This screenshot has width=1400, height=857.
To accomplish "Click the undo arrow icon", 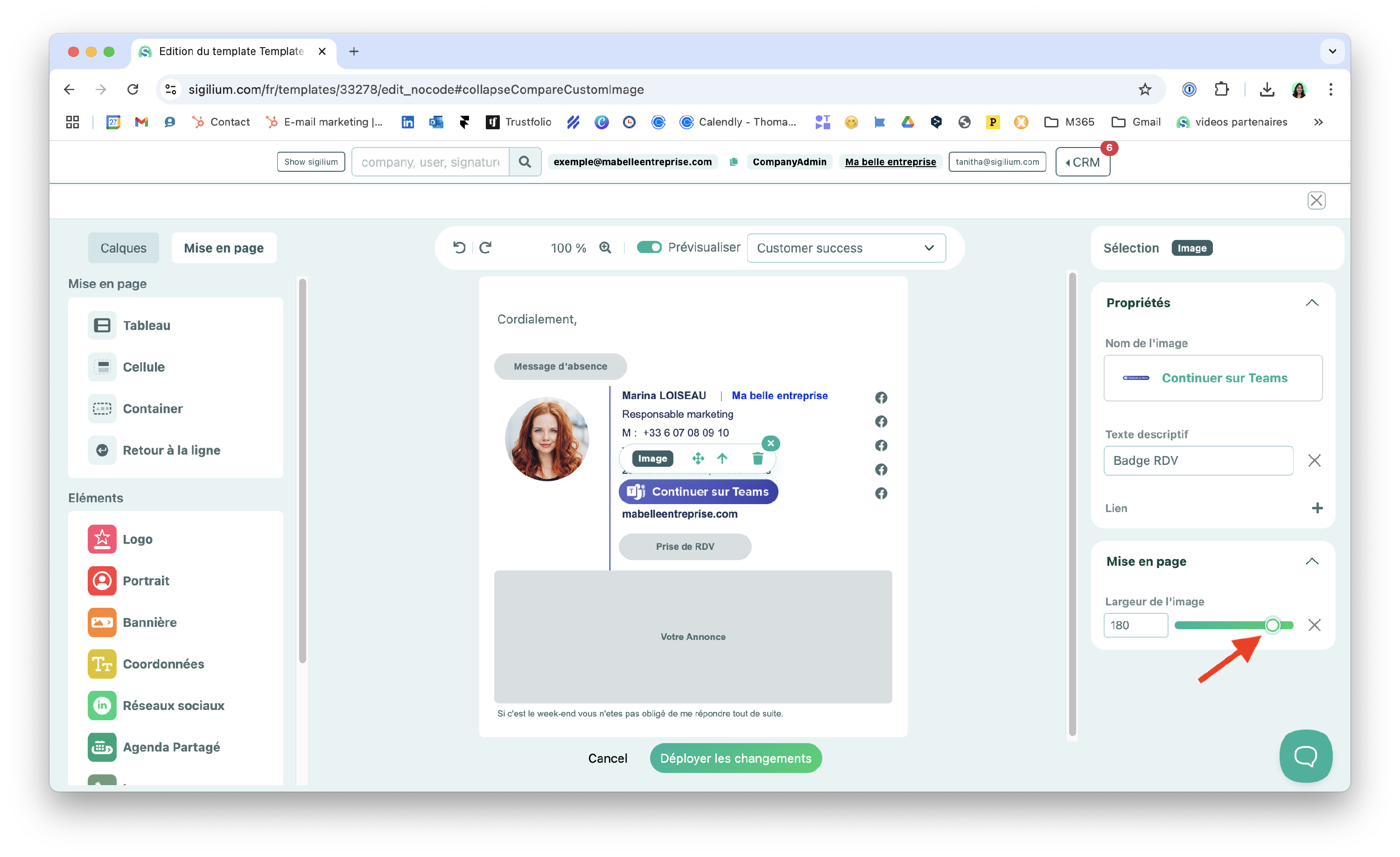I will (x=459, y=247).
